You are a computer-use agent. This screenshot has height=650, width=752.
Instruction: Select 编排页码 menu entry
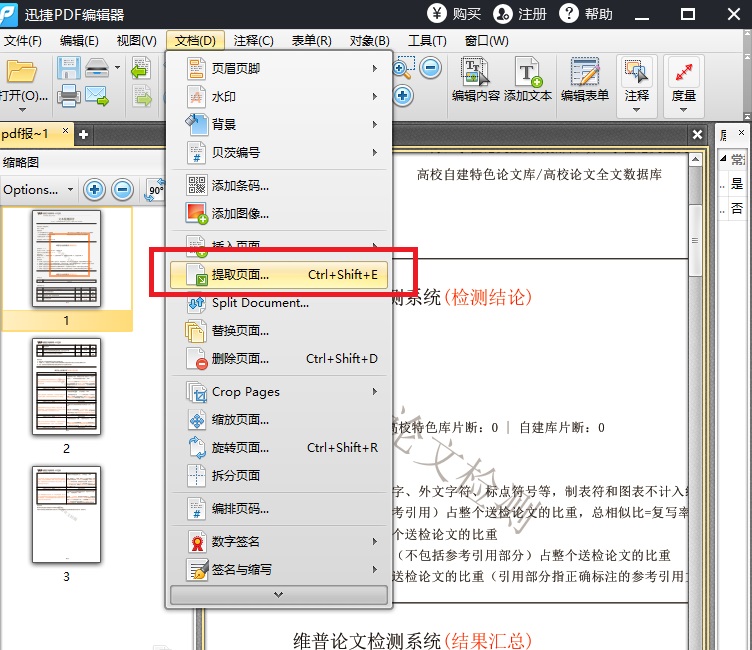pos(279,508)
